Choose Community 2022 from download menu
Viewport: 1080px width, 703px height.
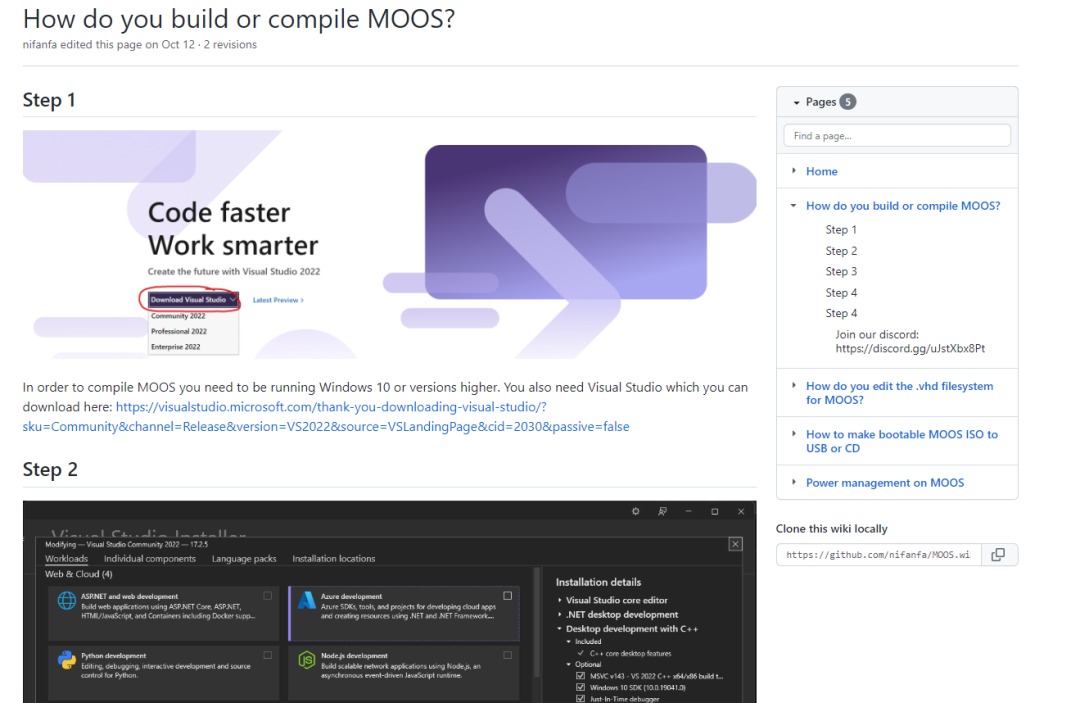tap(178, 316)
